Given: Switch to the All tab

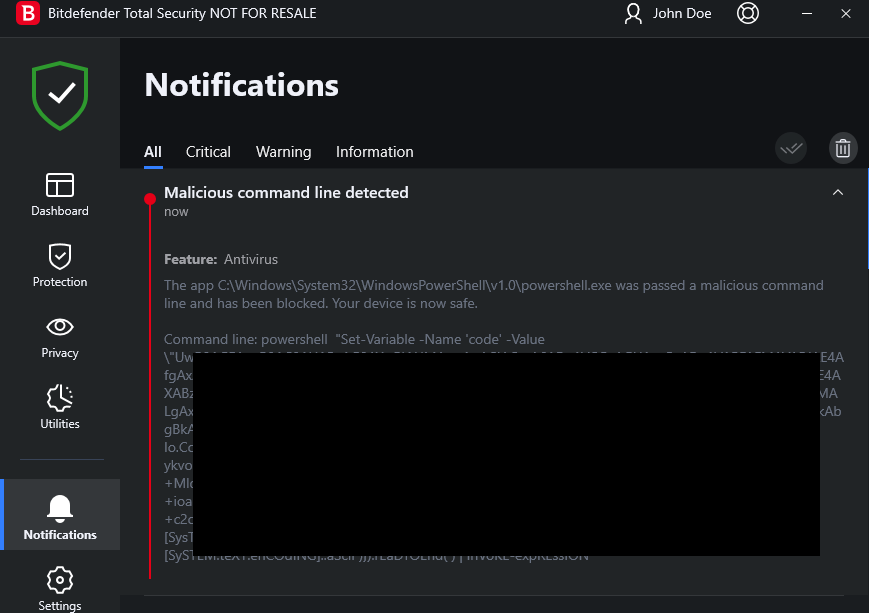Looking at the screenshot, I should click(153, 152).
